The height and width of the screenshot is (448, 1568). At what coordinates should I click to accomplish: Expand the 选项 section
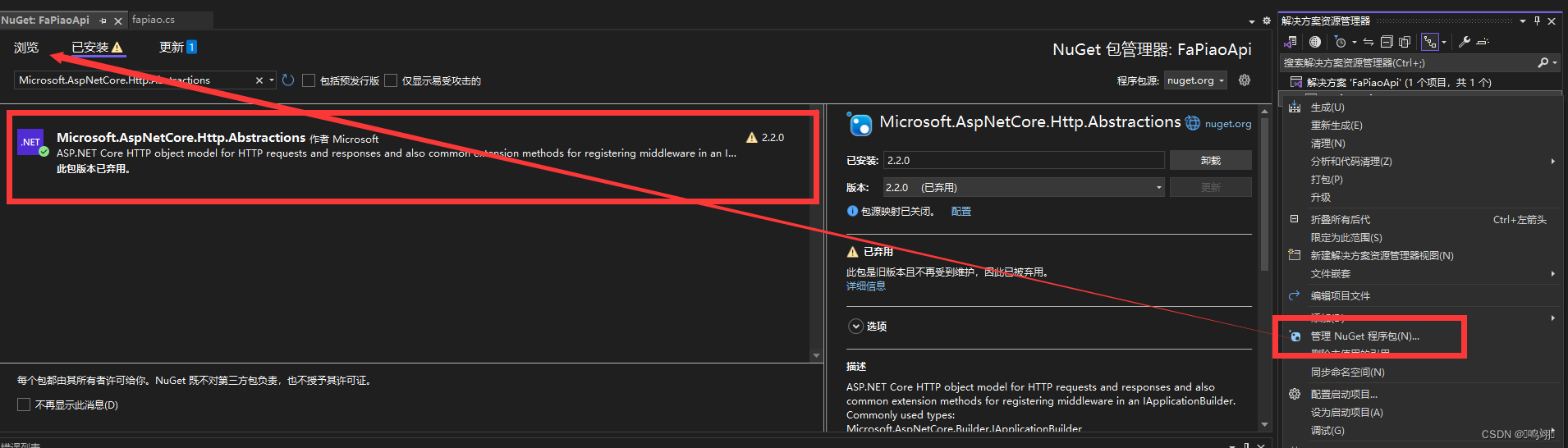pyautogui.click(x=855, y=326)
